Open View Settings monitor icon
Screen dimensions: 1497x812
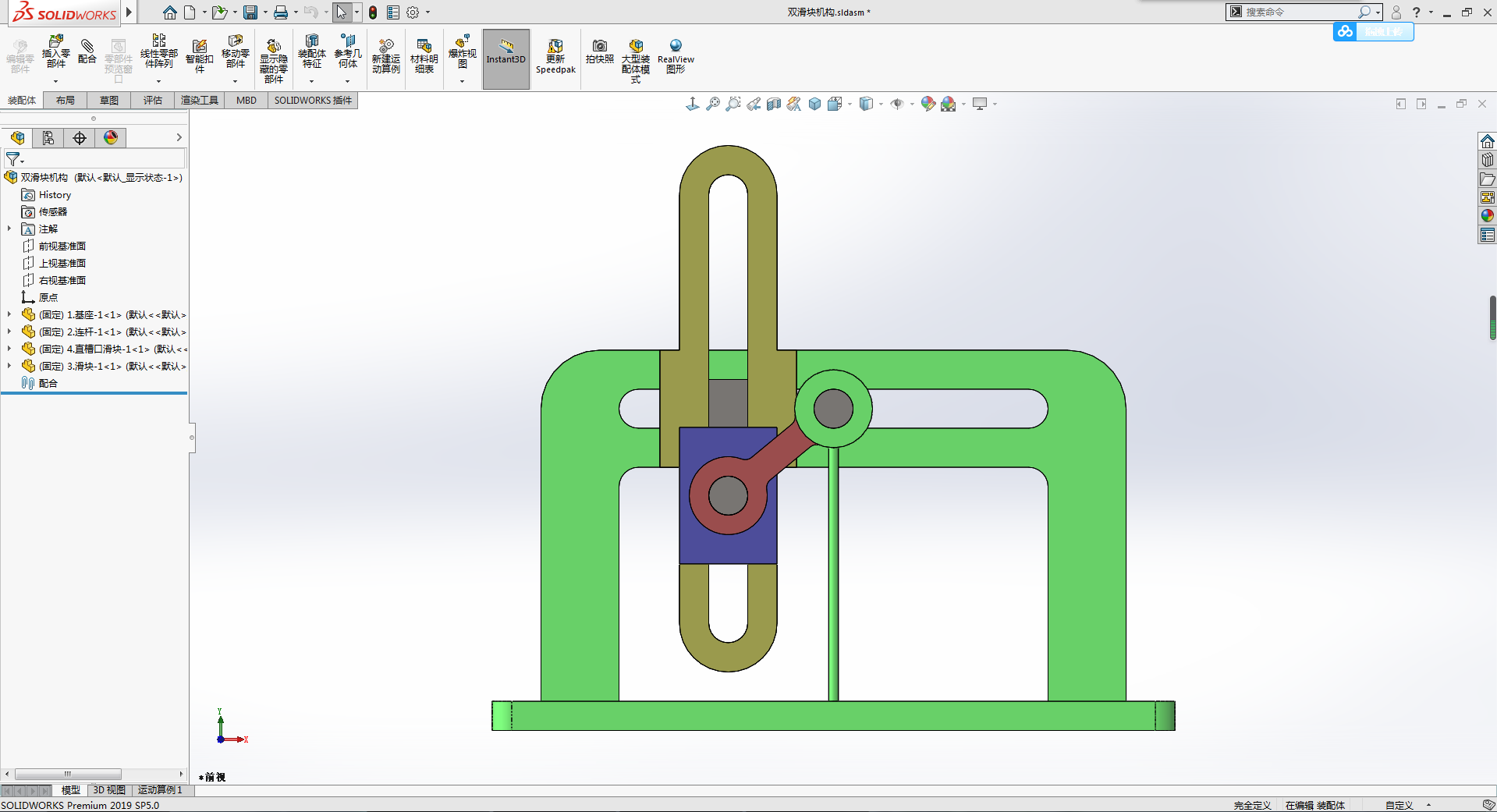(980, 104)
